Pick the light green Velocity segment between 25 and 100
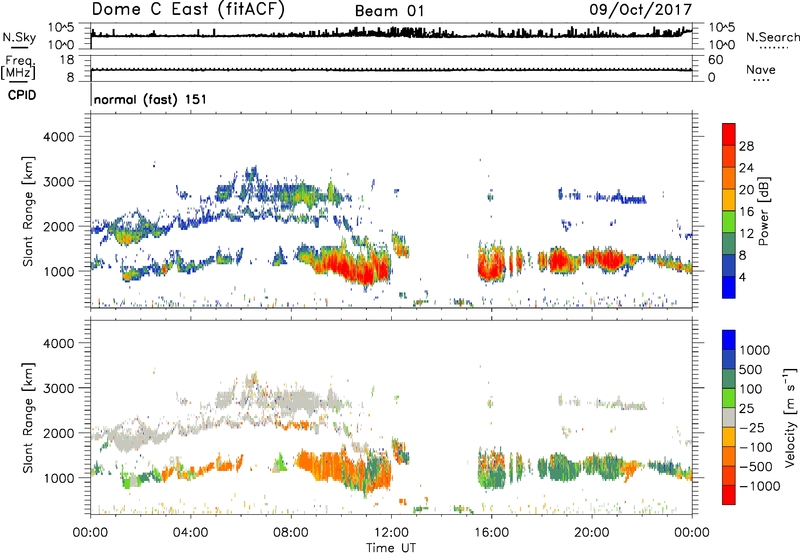 [729, 398]
